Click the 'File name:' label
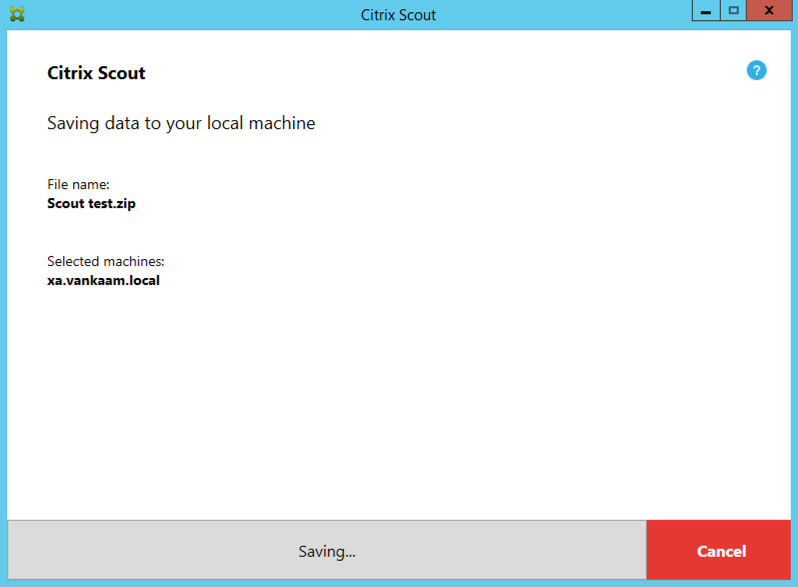The image size is (798, 587). (x=78, y=184)
